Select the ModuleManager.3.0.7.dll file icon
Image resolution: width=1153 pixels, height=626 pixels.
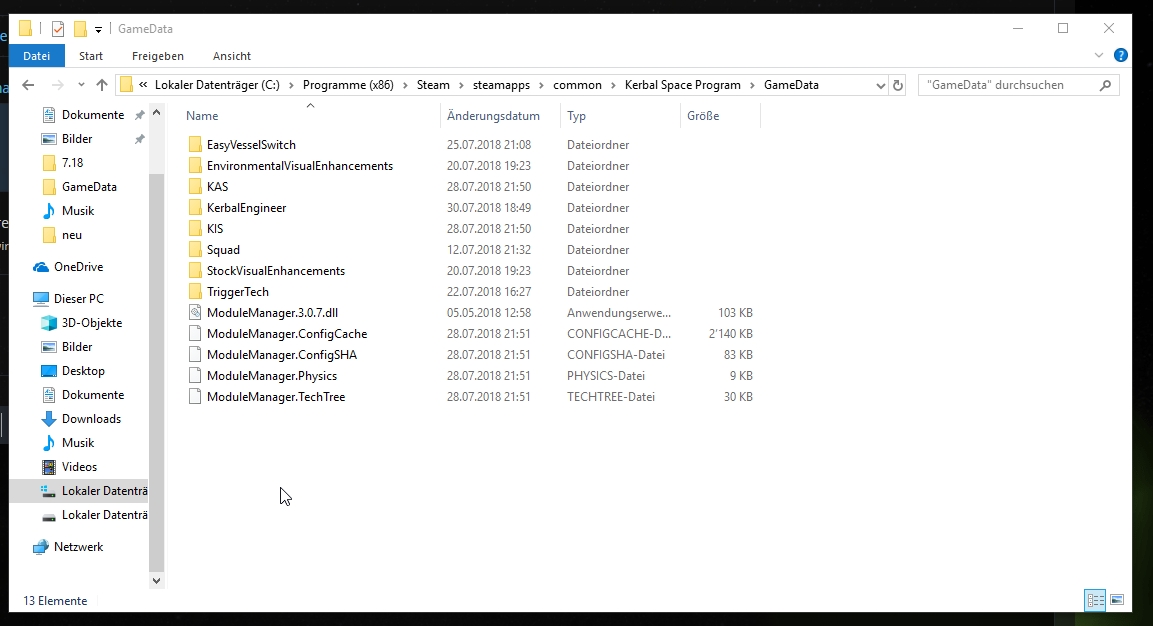point(195,313)
